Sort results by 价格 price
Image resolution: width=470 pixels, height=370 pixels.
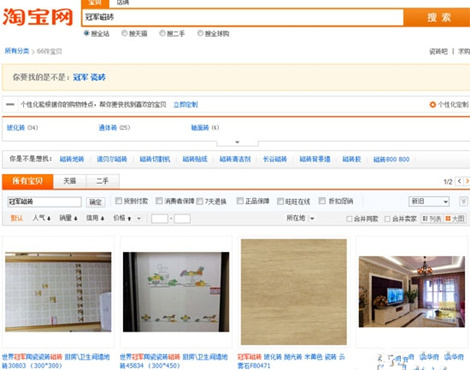(x=122, y=218)
